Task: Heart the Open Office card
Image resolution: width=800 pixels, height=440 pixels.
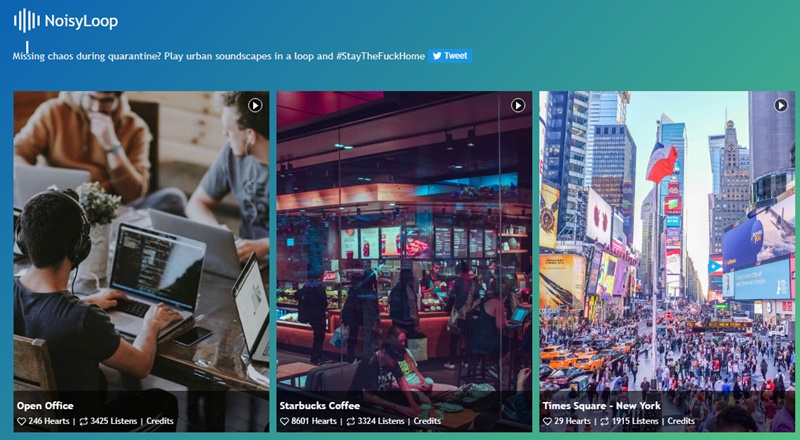Action: point(21,422)
